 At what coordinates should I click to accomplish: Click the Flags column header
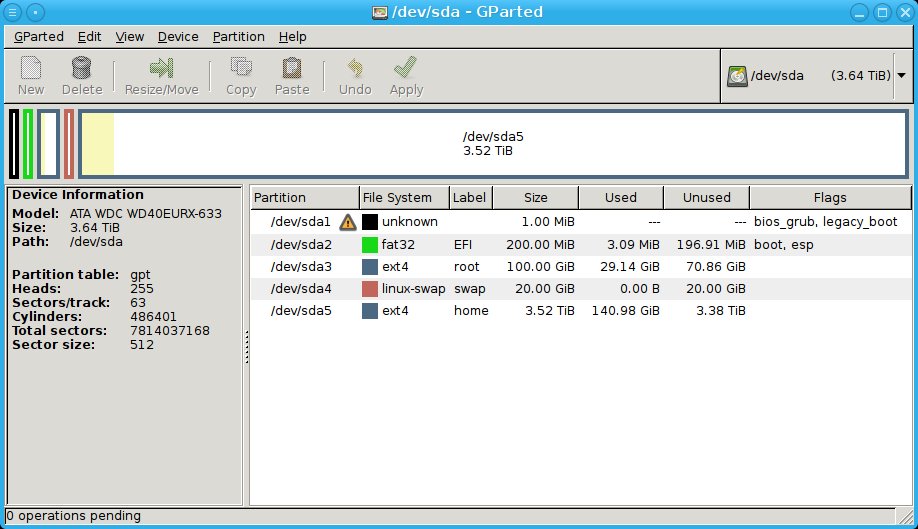830,198
